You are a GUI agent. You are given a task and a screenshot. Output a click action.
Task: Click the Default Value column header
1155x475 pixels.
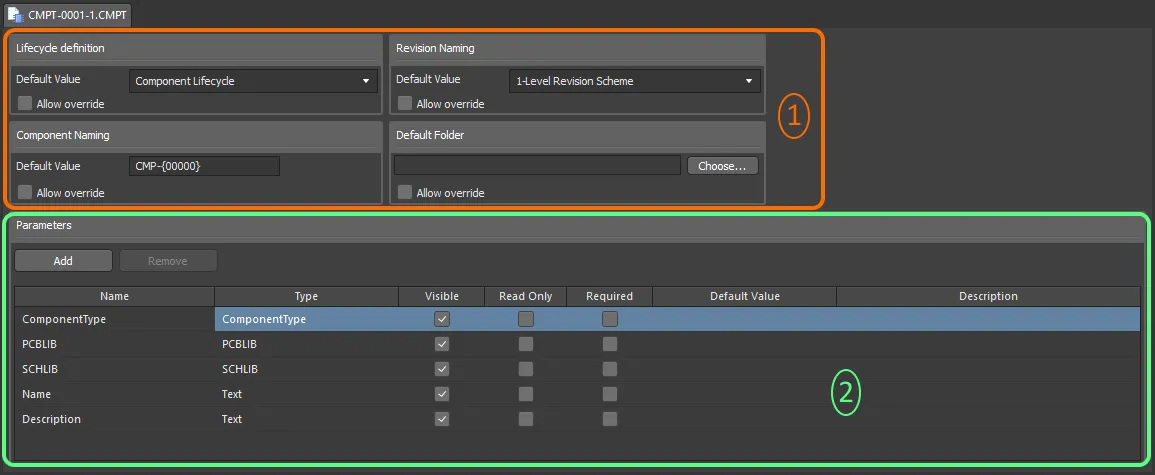click(745, 296)
